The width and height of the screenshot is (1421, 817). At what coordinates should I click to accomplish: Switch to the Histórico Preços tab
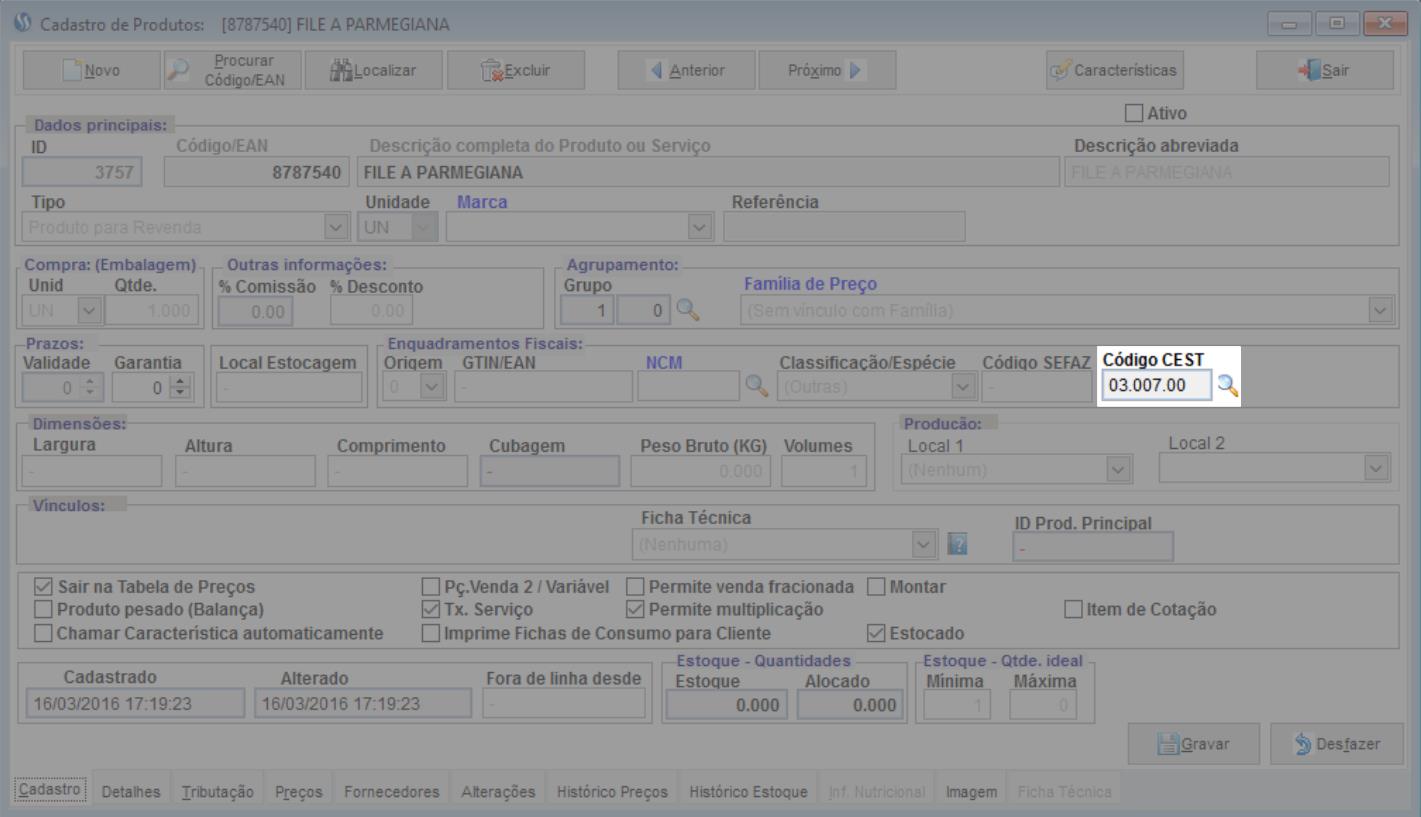[x=612, y=792]
